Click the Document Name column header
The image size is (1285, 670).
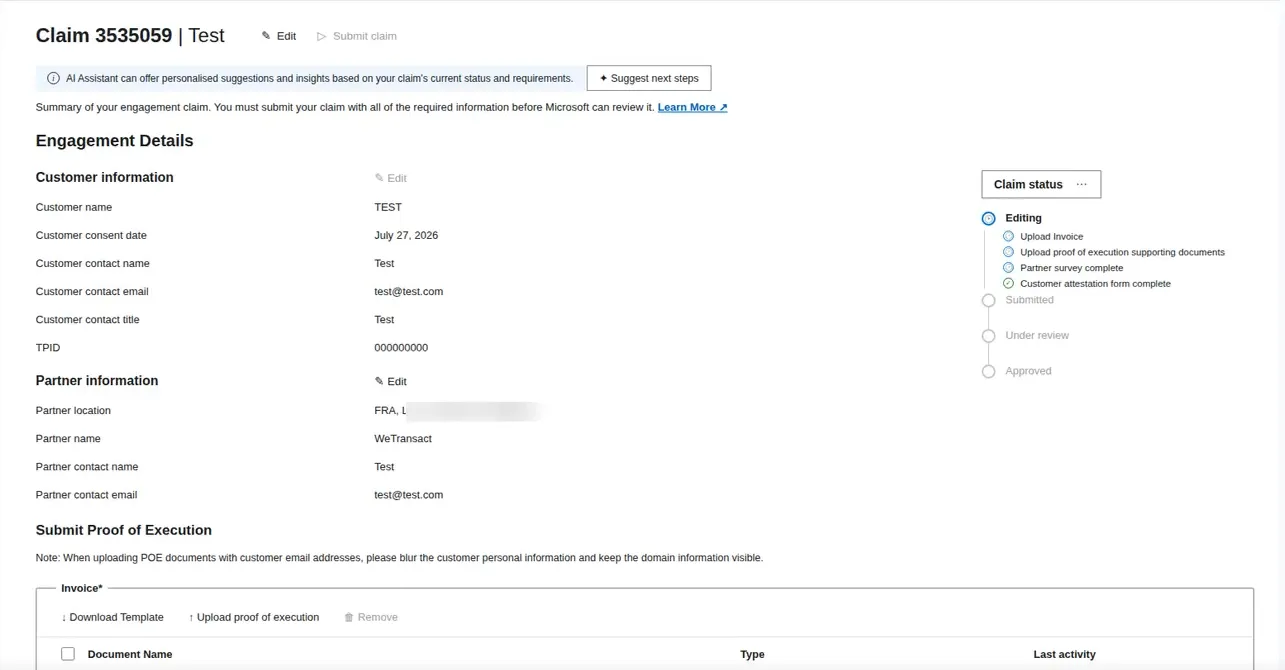coord(130,654)
